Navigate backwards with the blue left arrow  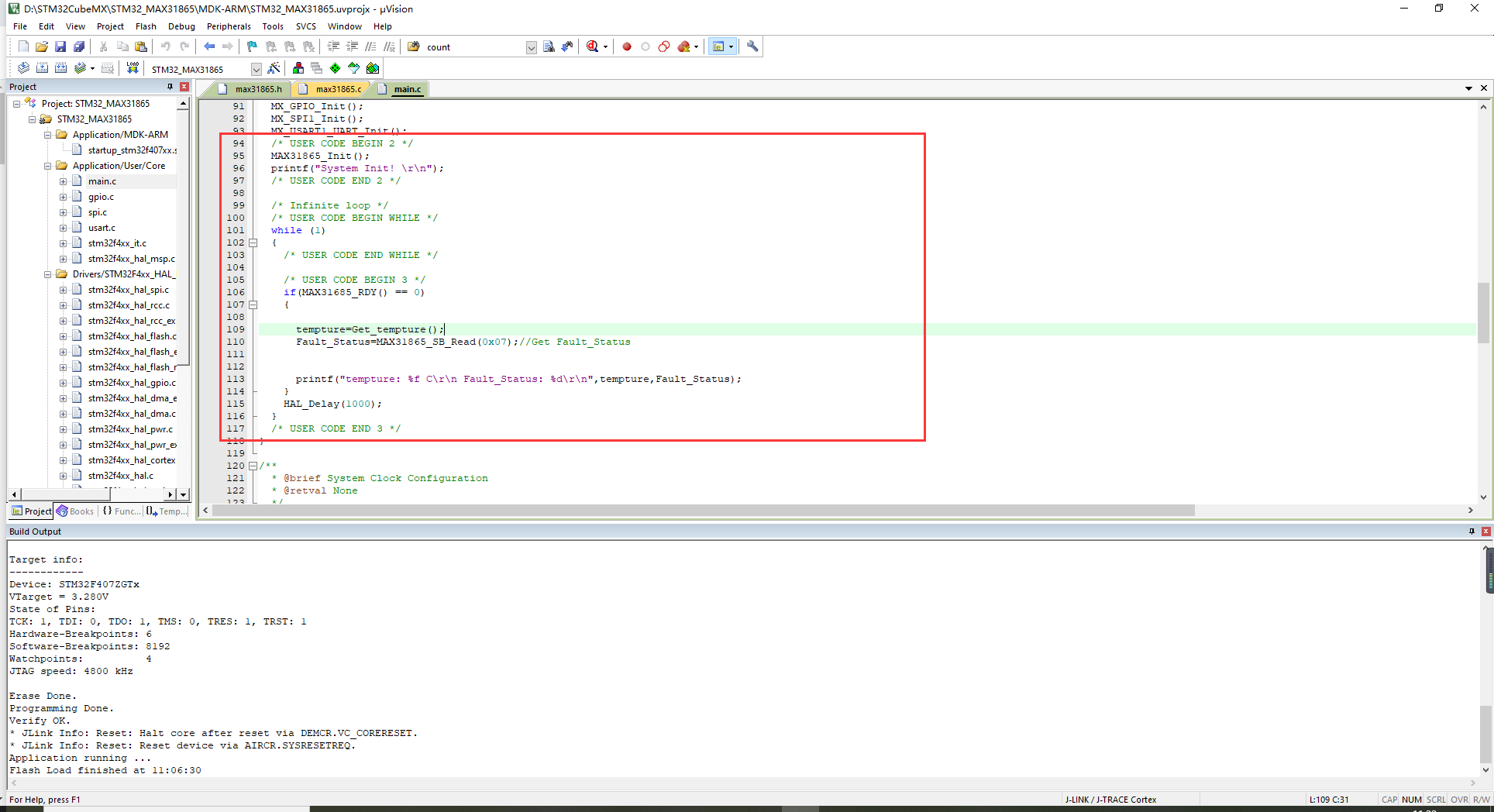(x=209, y=46)
